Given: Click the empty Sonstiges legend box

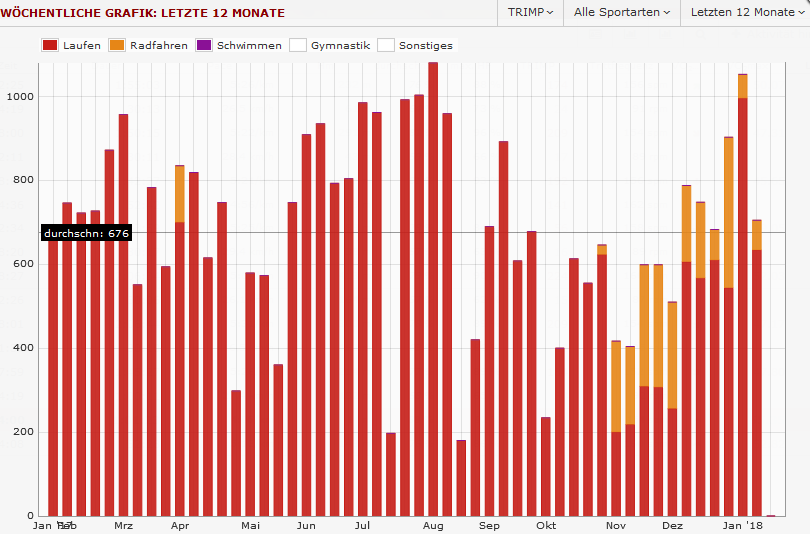Looking at the screenshot, I should (385, 45).
